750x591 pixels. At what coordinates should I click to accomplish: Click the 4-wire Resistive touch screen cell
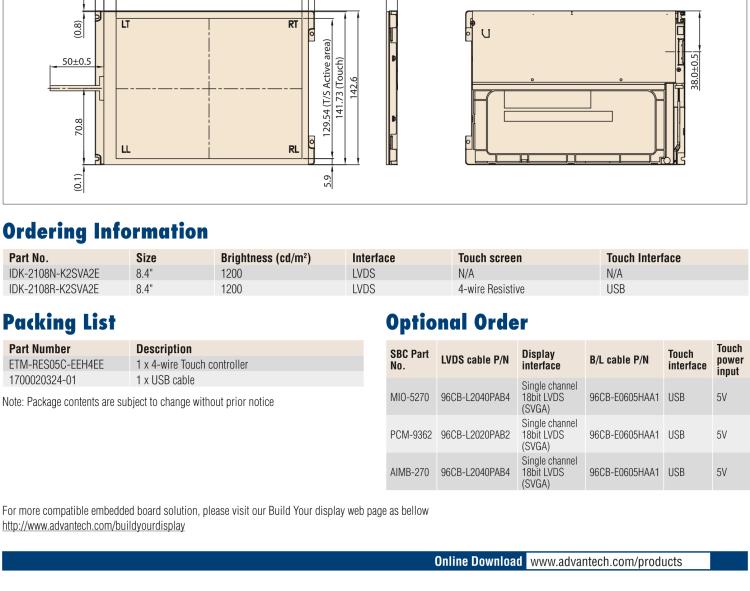(x=491, y=289)
